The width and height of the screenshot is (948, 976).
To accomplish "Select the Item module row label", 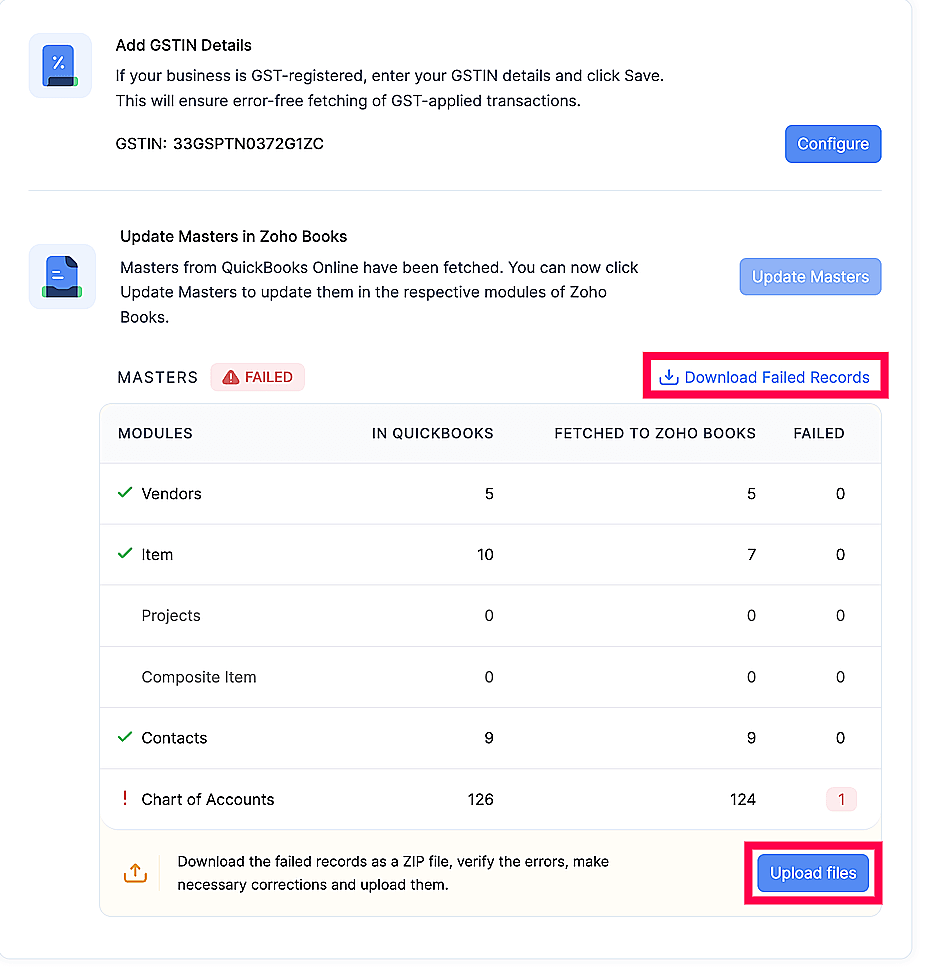I will [157, 555].
